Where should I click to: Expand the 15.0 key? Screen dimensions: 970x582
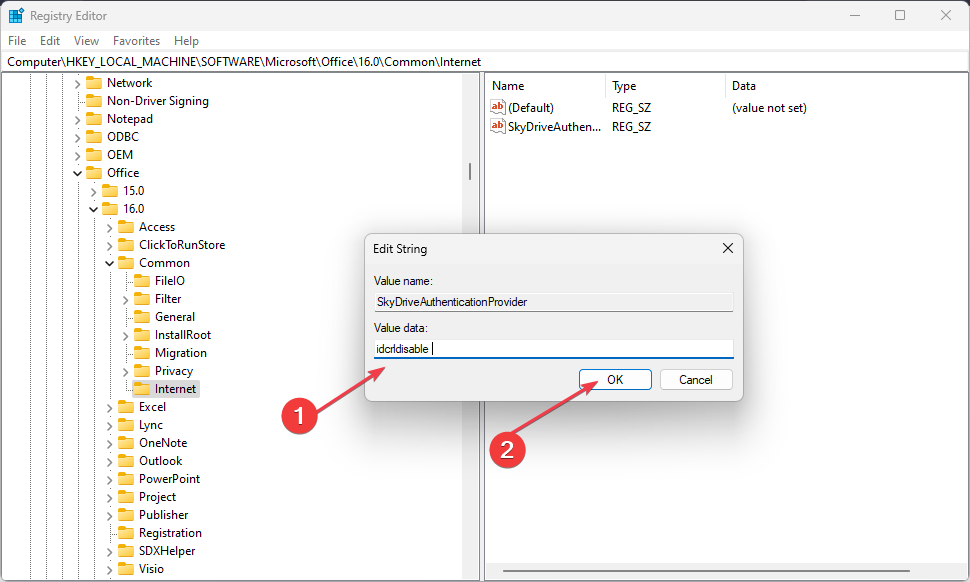[93, 191]
